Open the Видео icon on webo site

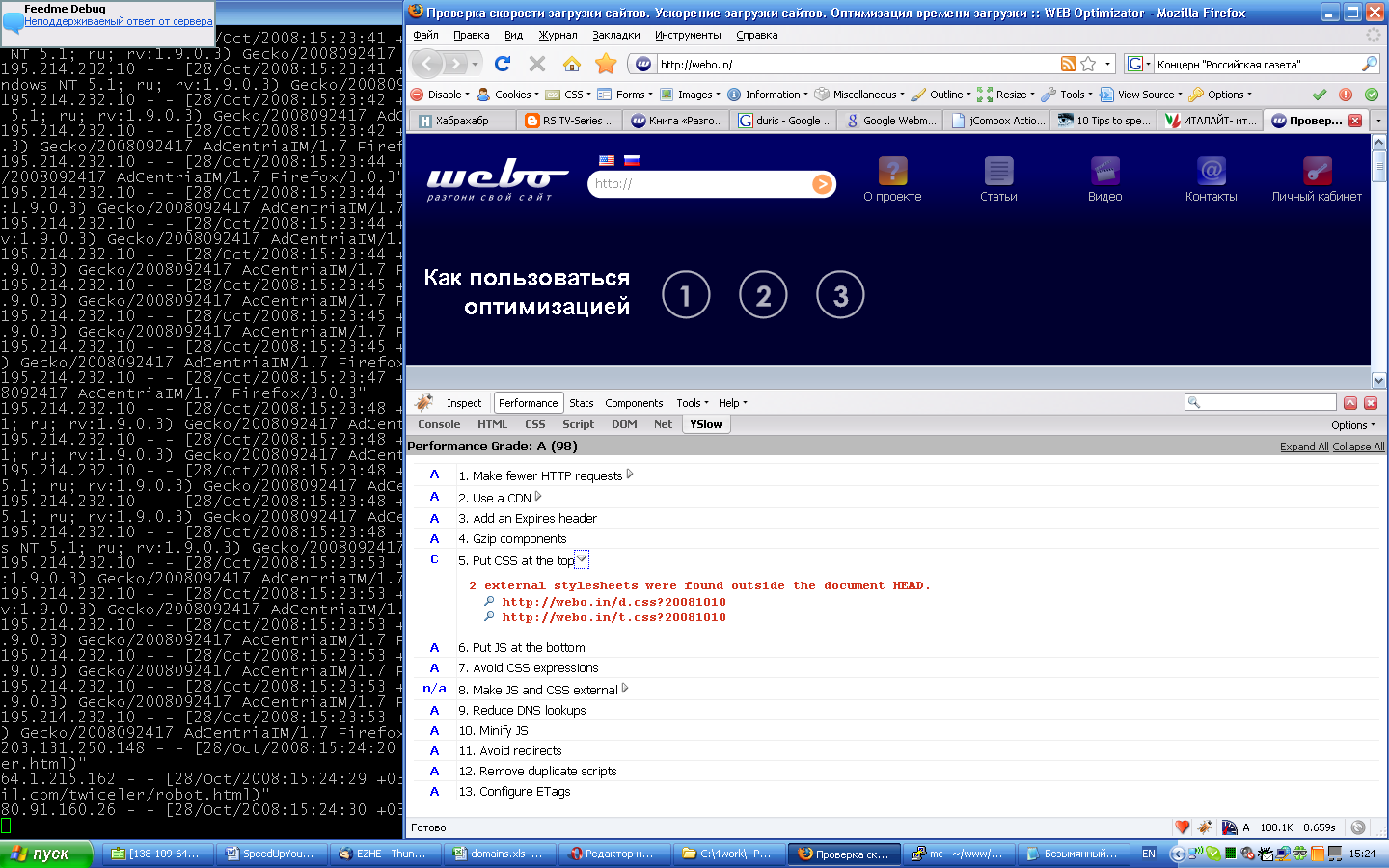point(1104,171)
